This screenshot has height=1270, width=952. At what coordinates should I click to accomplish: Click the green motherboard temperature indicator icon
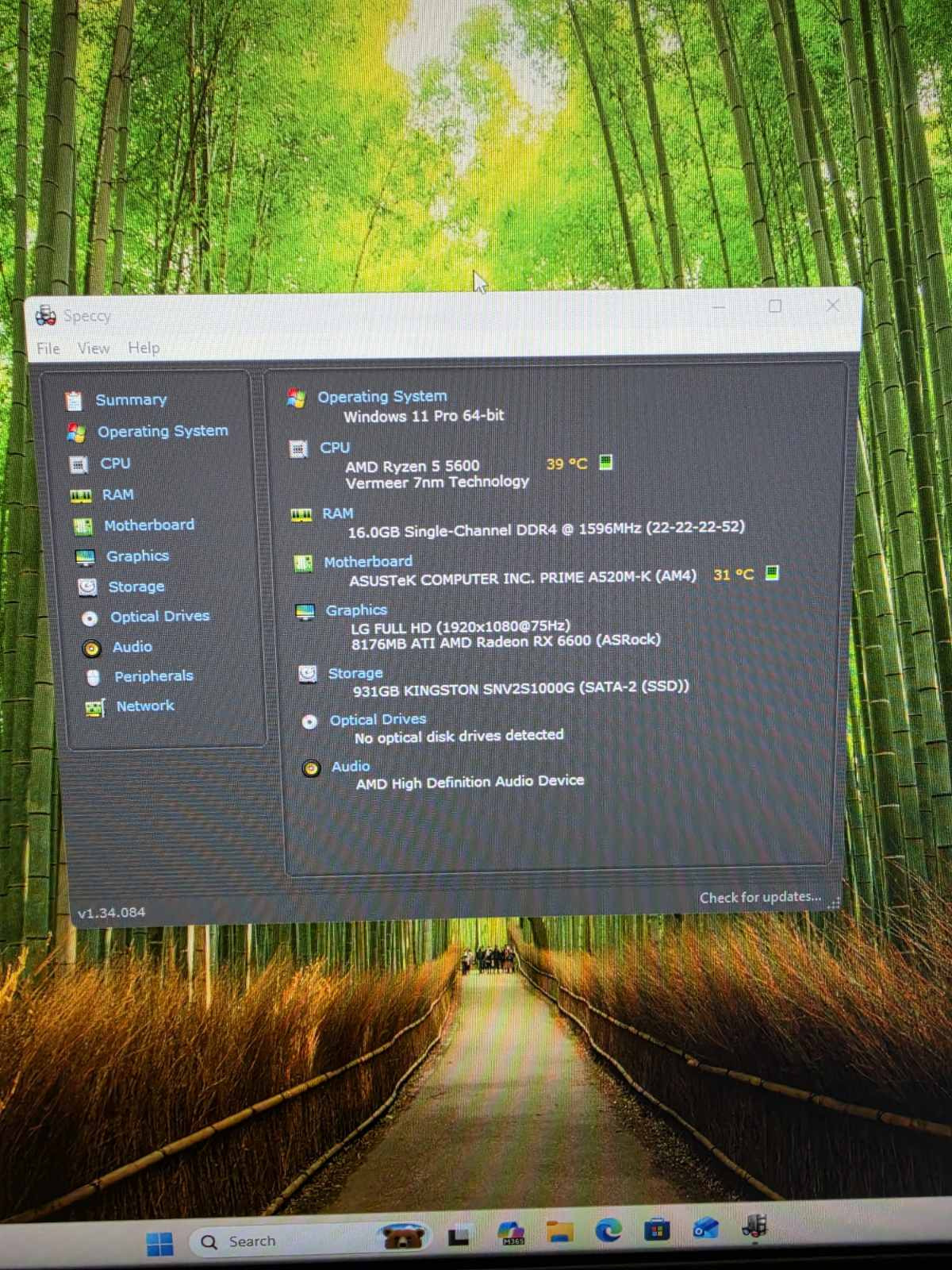pos(771,573)
